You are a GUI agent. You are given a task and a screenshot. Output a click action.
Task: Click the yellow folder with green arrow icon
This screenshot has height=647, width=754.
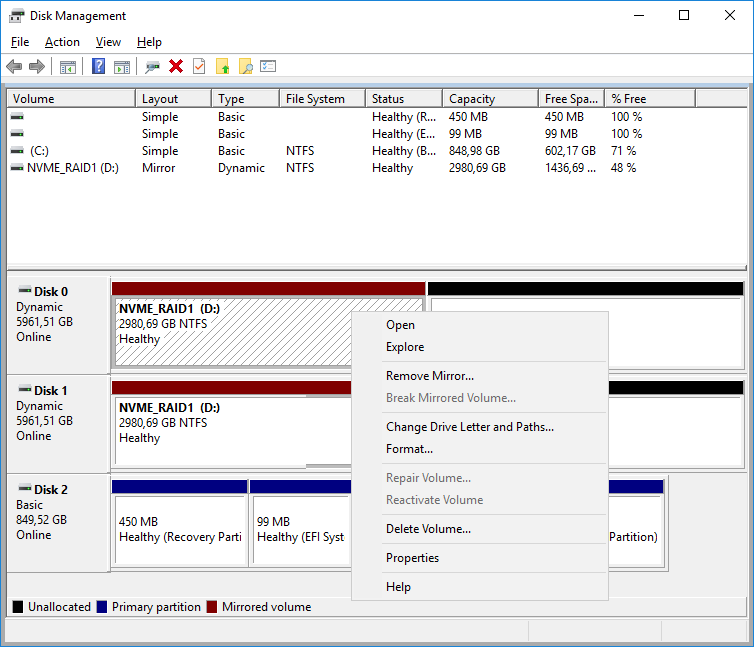click(223, 66)
